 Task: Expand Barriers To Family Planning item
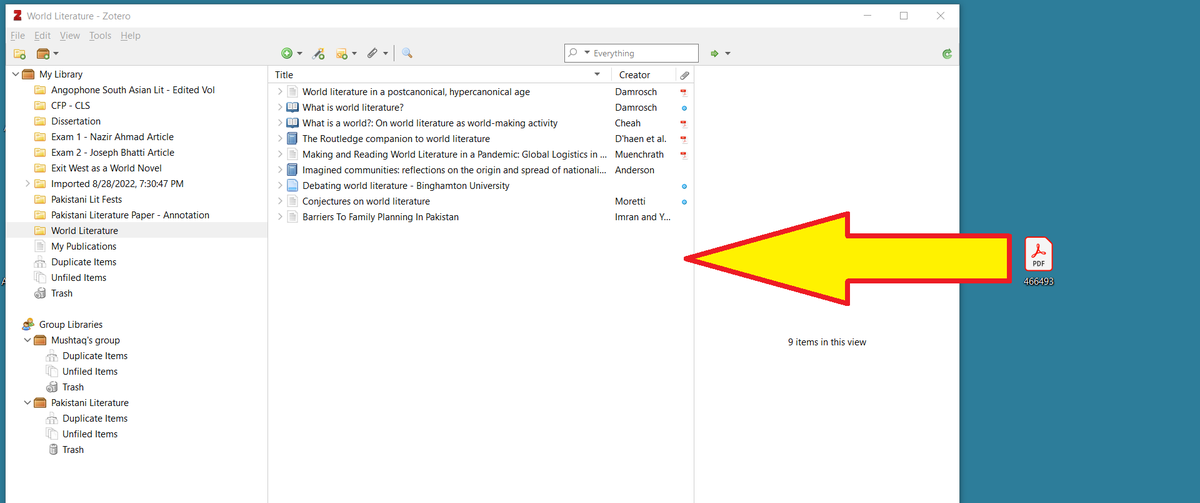pos(280,217)
